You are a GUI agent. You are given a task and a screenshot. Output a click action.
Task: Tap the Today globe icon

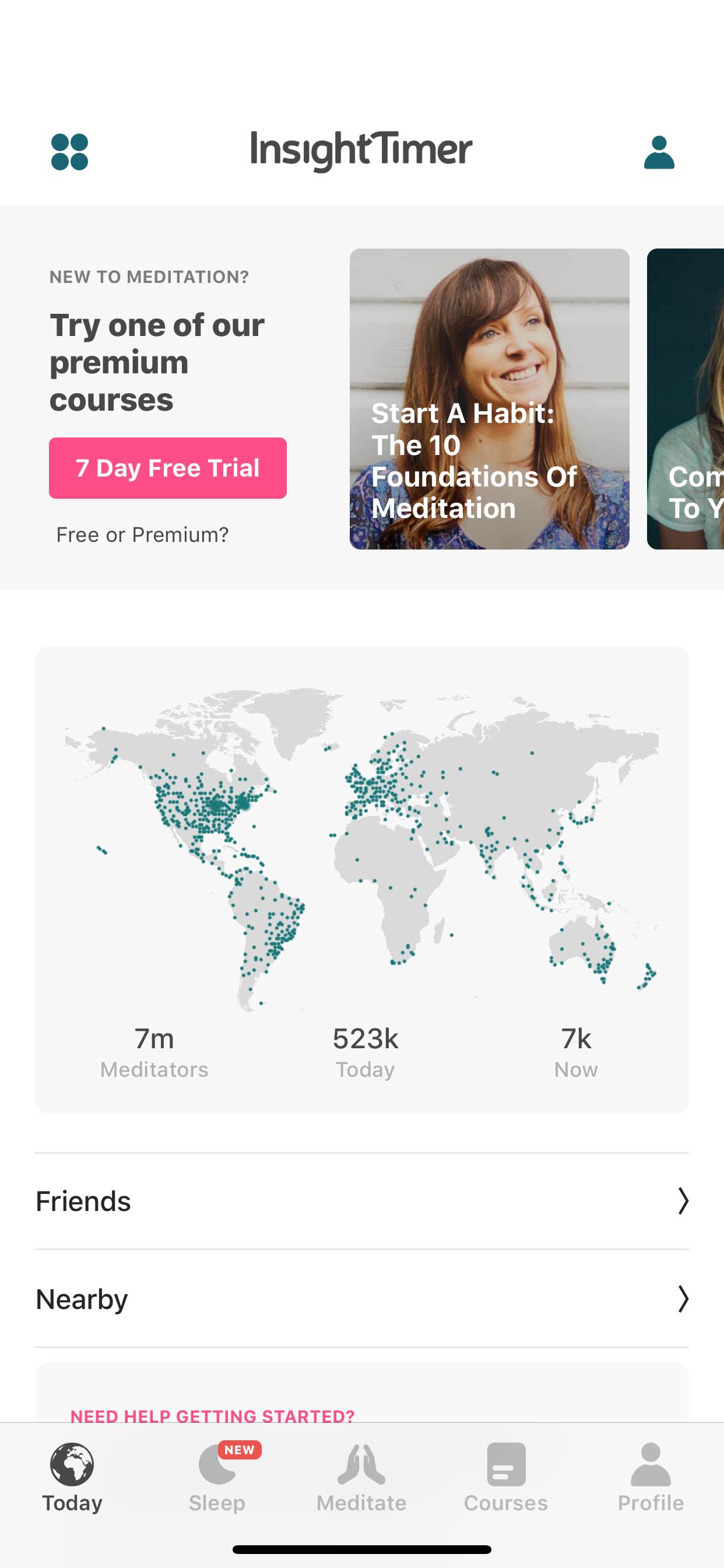[x=72, y=1464]
